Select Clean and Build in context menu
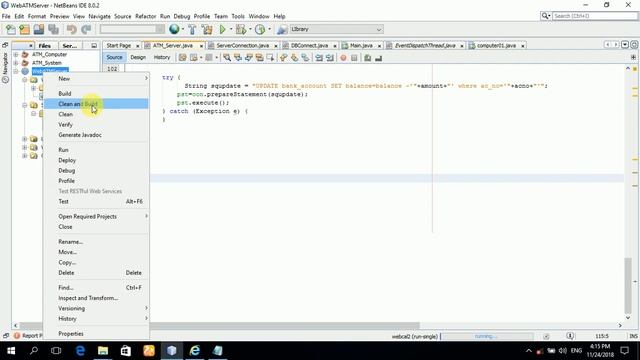 pyautogui.click(x=96, y=104)
